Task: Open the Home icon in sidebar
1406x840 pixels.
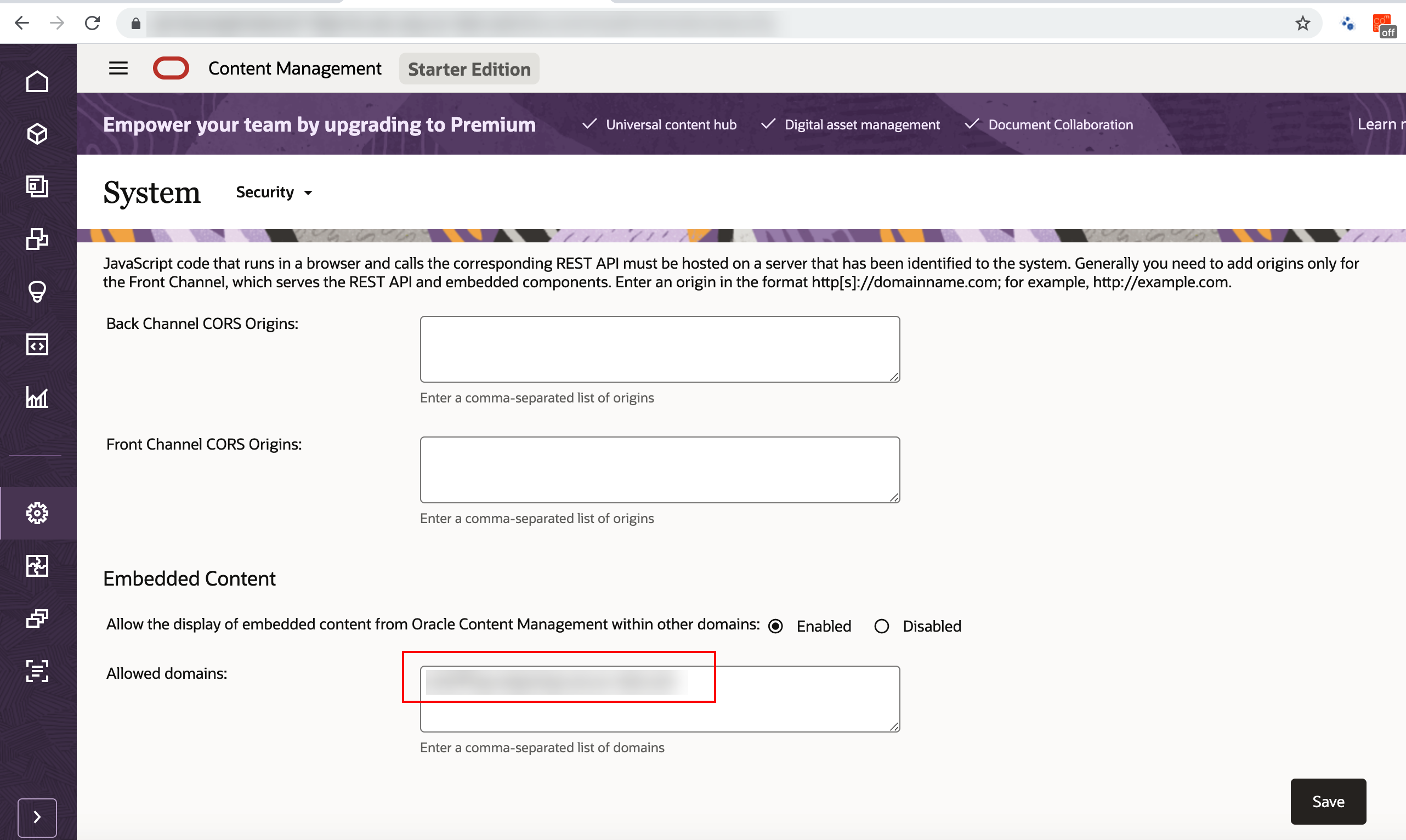Action: point(37,82)
